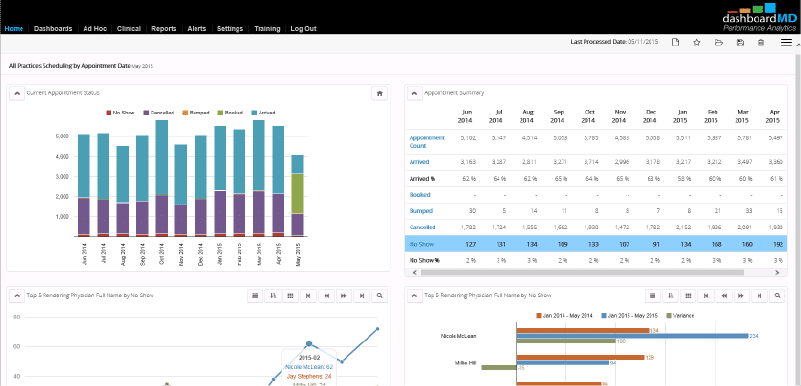Image resolution: width=801 pixels, height=386 pixels.
Task: Click fast-forward next icon in line chart panel
Action: (x=344, y=296)
